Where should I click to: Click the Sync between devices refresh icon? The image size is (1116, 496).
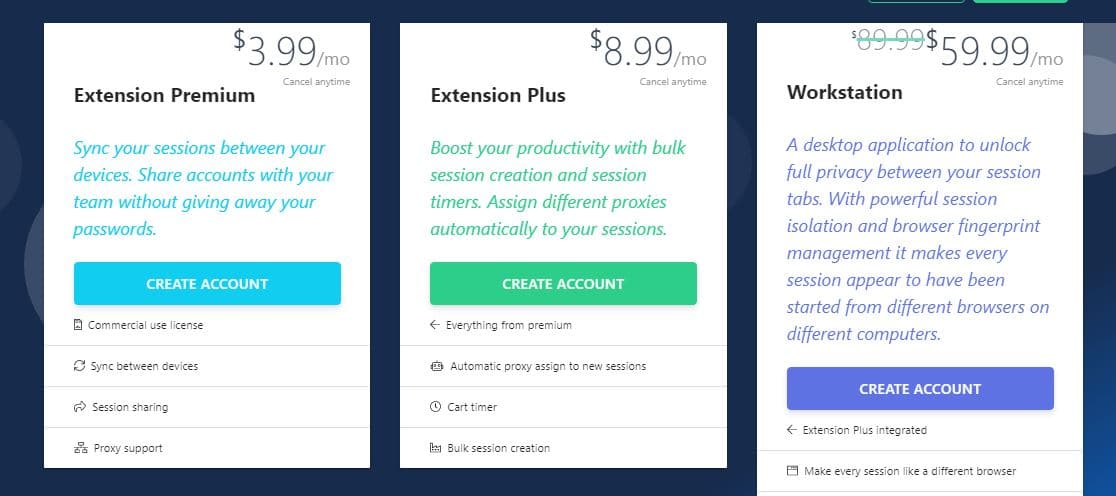tap(79, 366)
